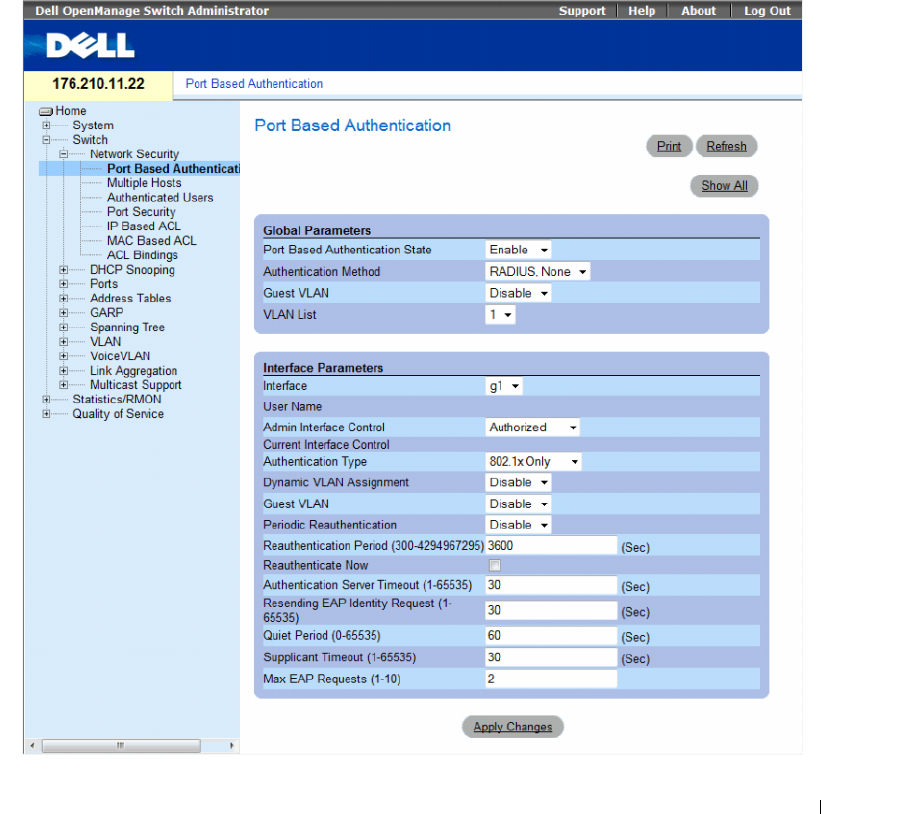Select Multiple Hosts in the tree

pos(144,183)
